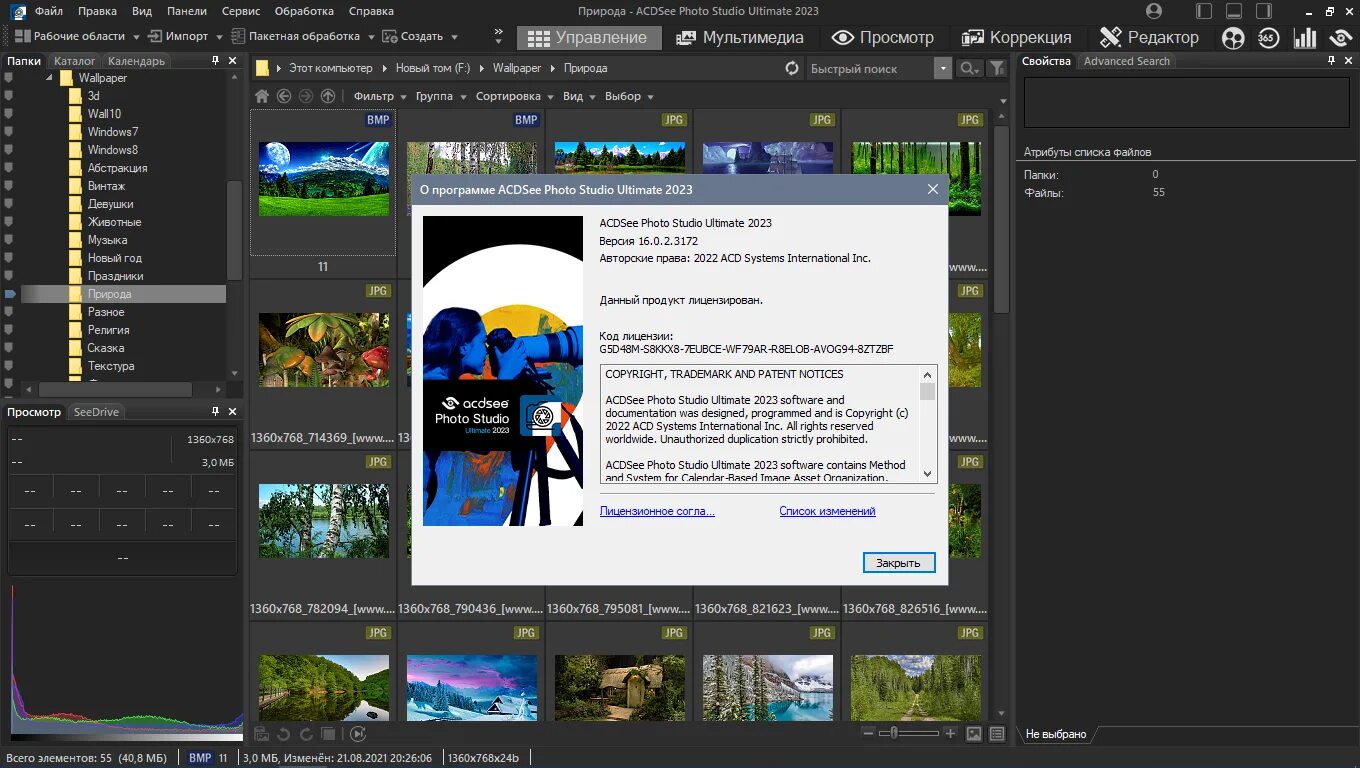Click in the Быстрый поиск field
The height and width of the screenshot is (768, 1360).
point(869,68)
